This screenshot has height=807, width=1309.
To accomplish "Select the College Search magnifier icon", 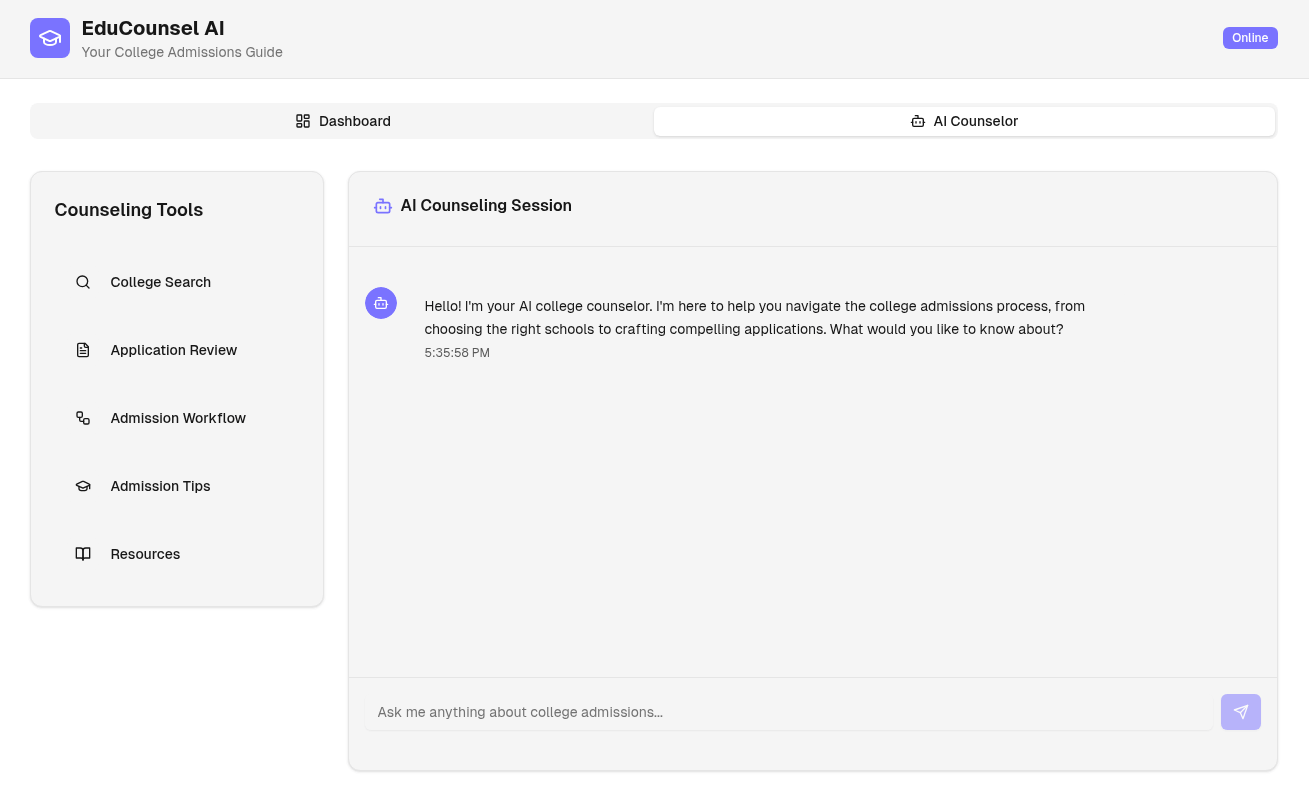I will pyautogui.click(x=83, y=282).
